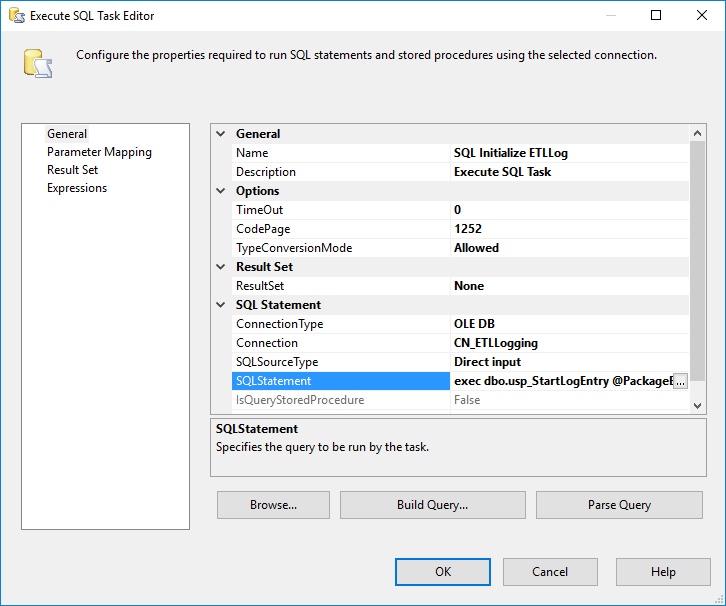This screenshot has height=606, width=726.
Task: Click scroll up arrow of property grid
Action: 697,133
